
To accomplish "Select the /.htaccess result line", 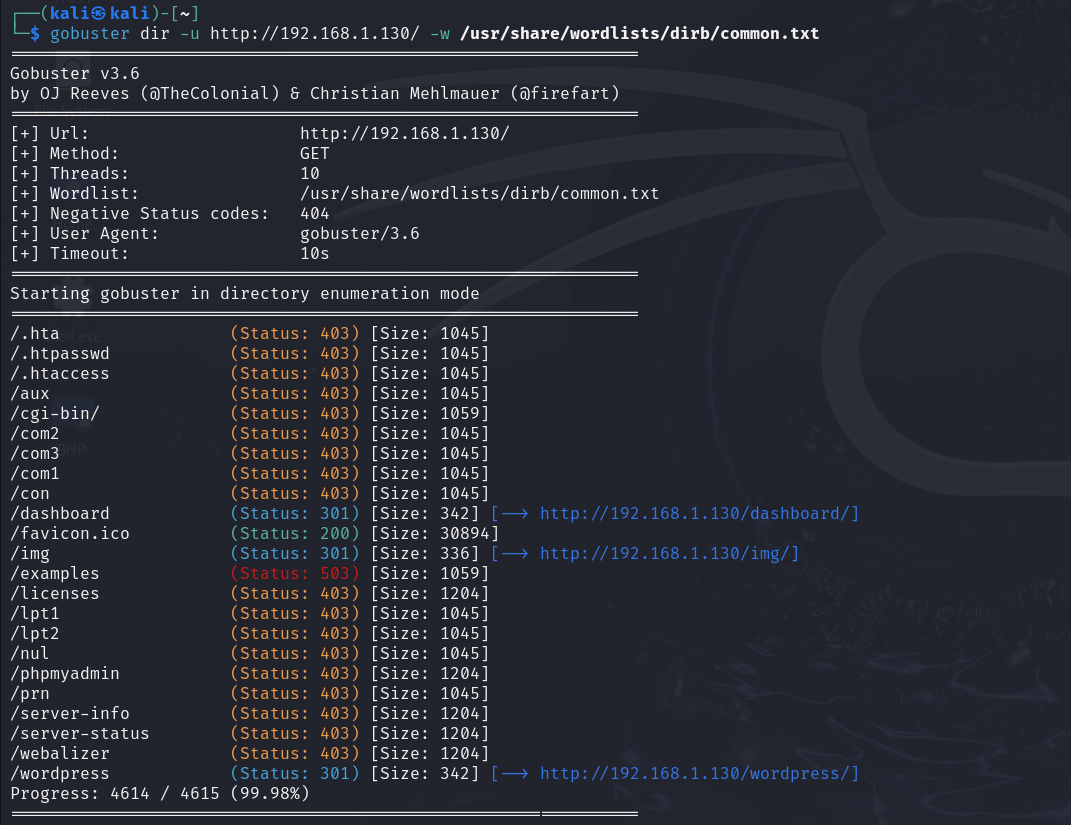I will coord(59,373).
